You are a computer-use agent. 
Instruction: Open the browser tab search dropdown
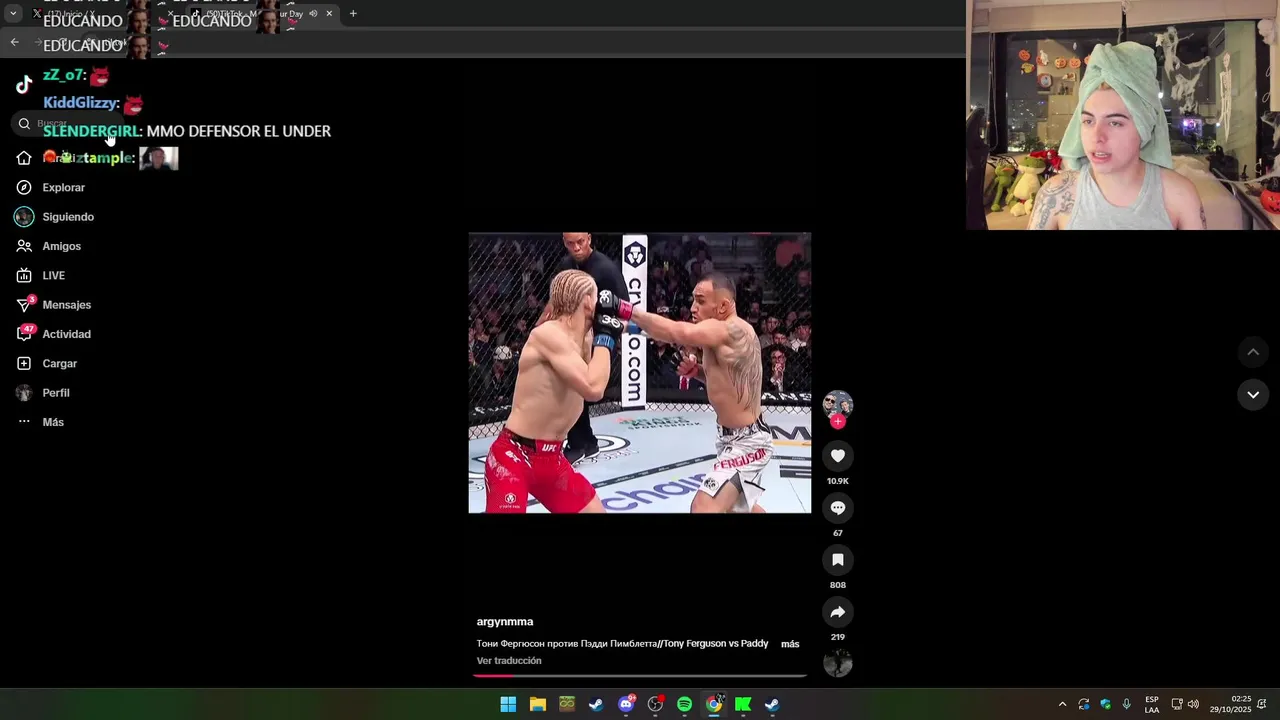[13, 14]
